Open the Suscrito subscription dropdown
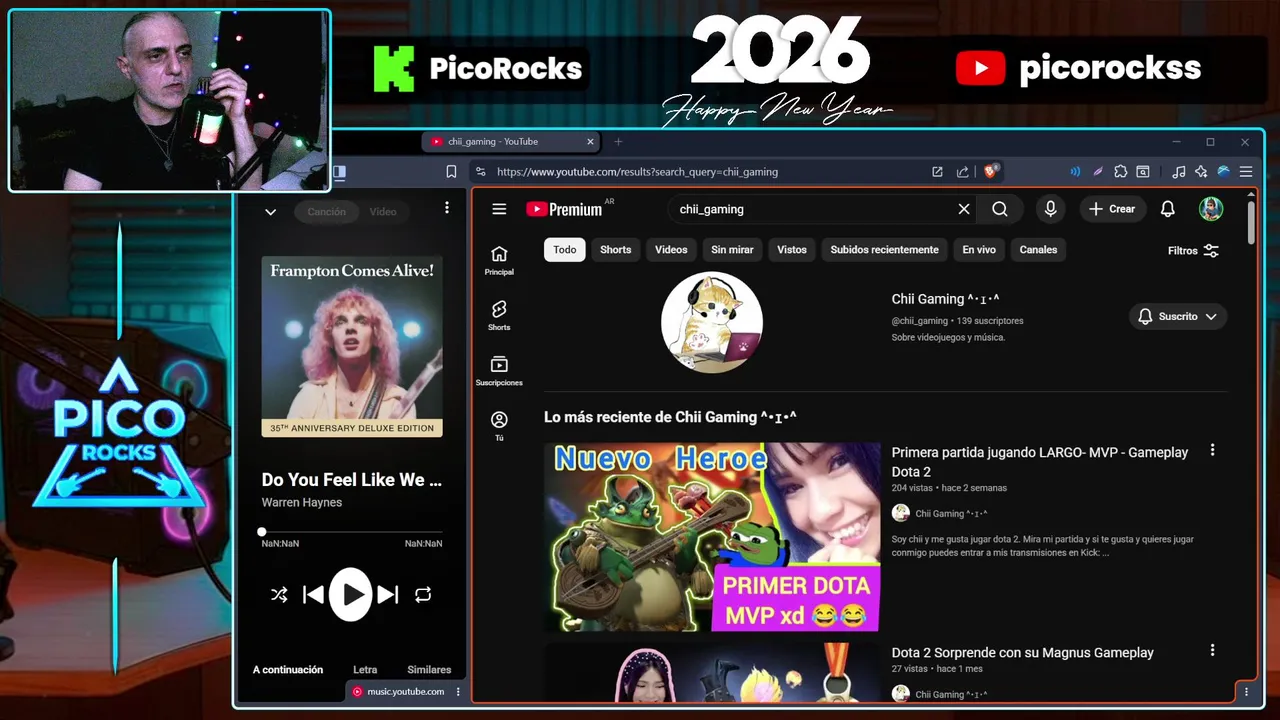This screenshot has width=1280, height=720. [1178, 316]
